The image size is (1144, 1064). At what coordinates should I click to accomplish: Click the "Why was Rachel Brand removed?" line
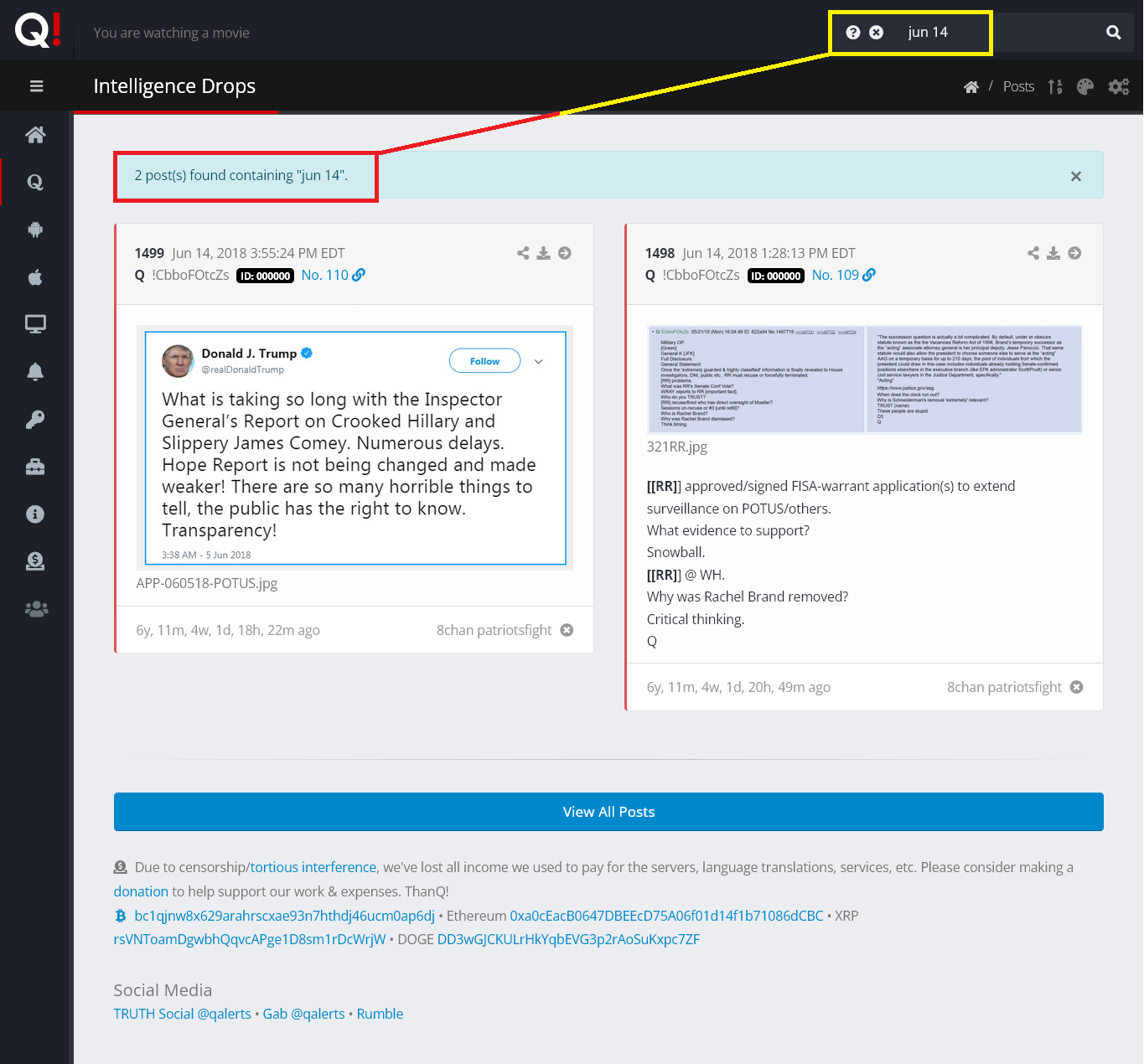(748, 597)
